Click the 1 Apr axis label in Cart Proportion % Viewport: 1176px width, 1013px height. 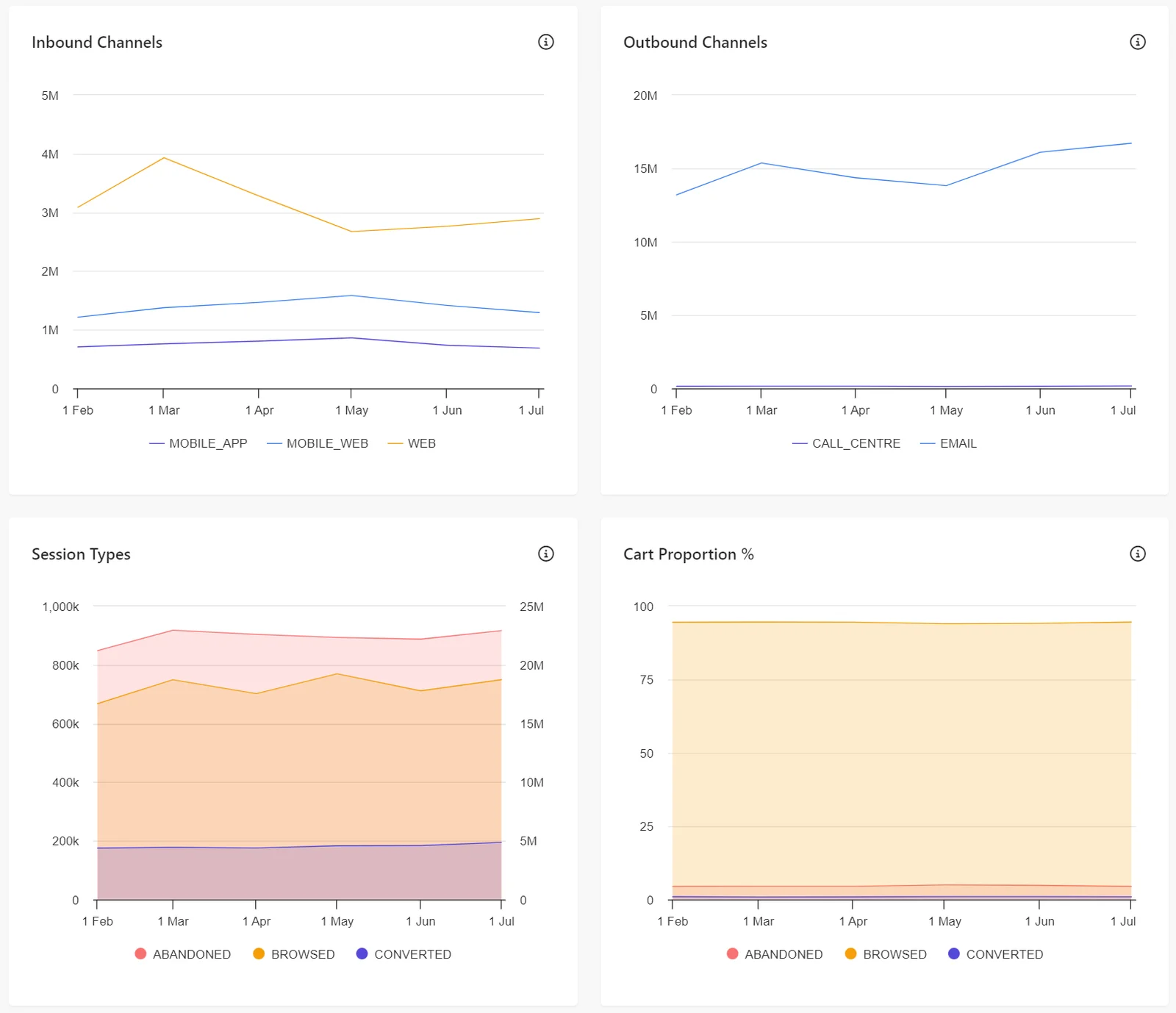coord(853,921)
